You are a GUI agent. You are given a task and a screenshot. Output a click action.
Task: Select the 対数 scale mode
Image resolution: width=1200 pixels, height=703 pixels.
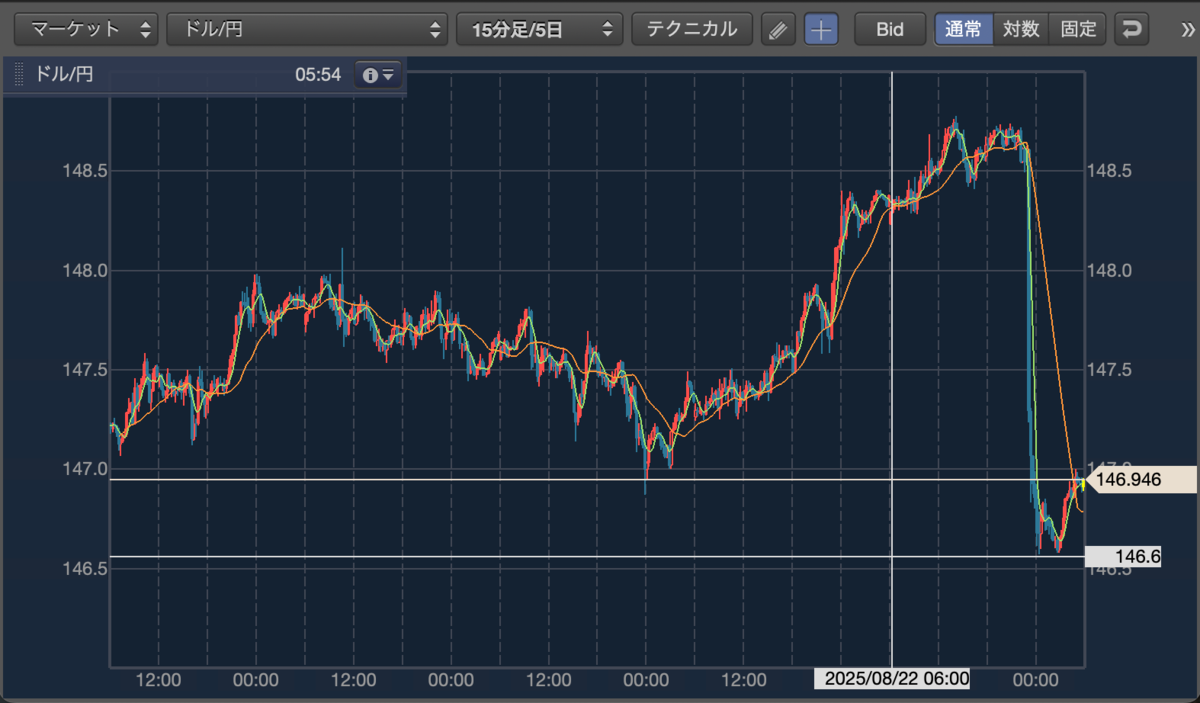[1022, 29]
